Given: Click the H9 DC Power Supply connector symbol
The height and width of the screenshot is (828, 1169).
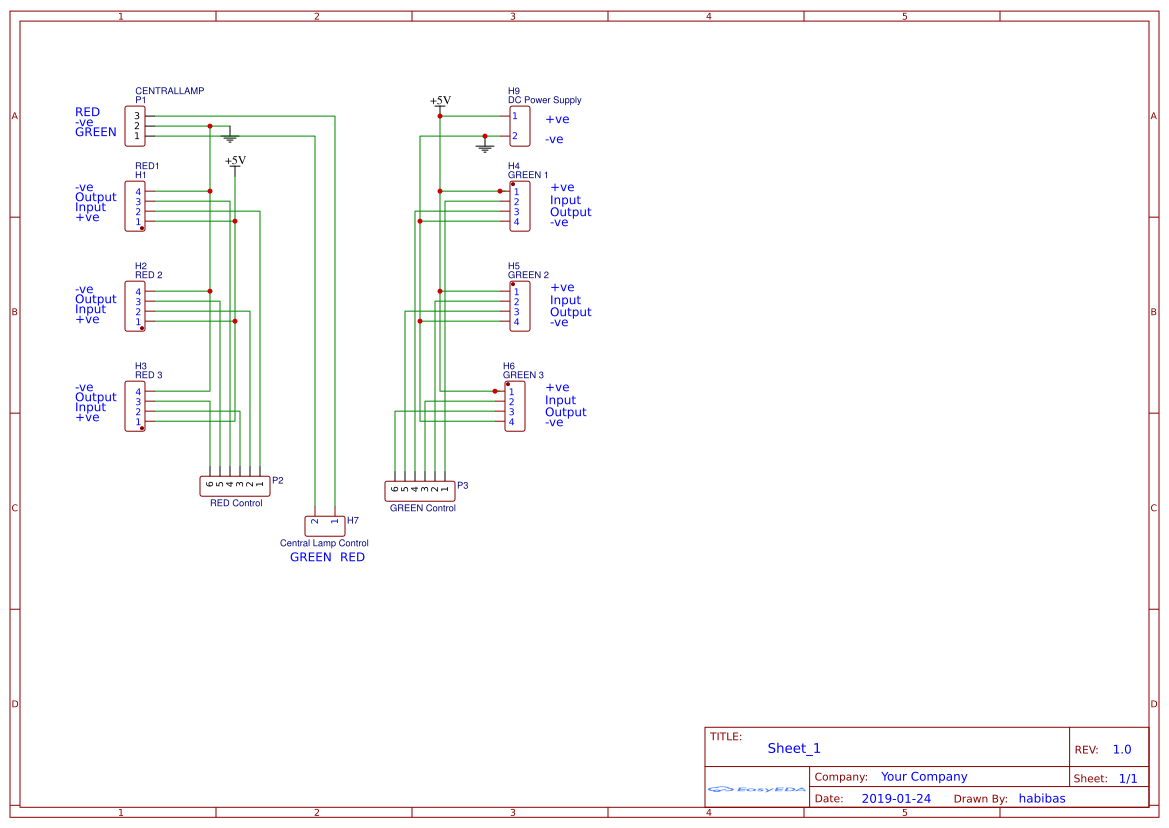Looking at the screenshot, I should point(519,125).
